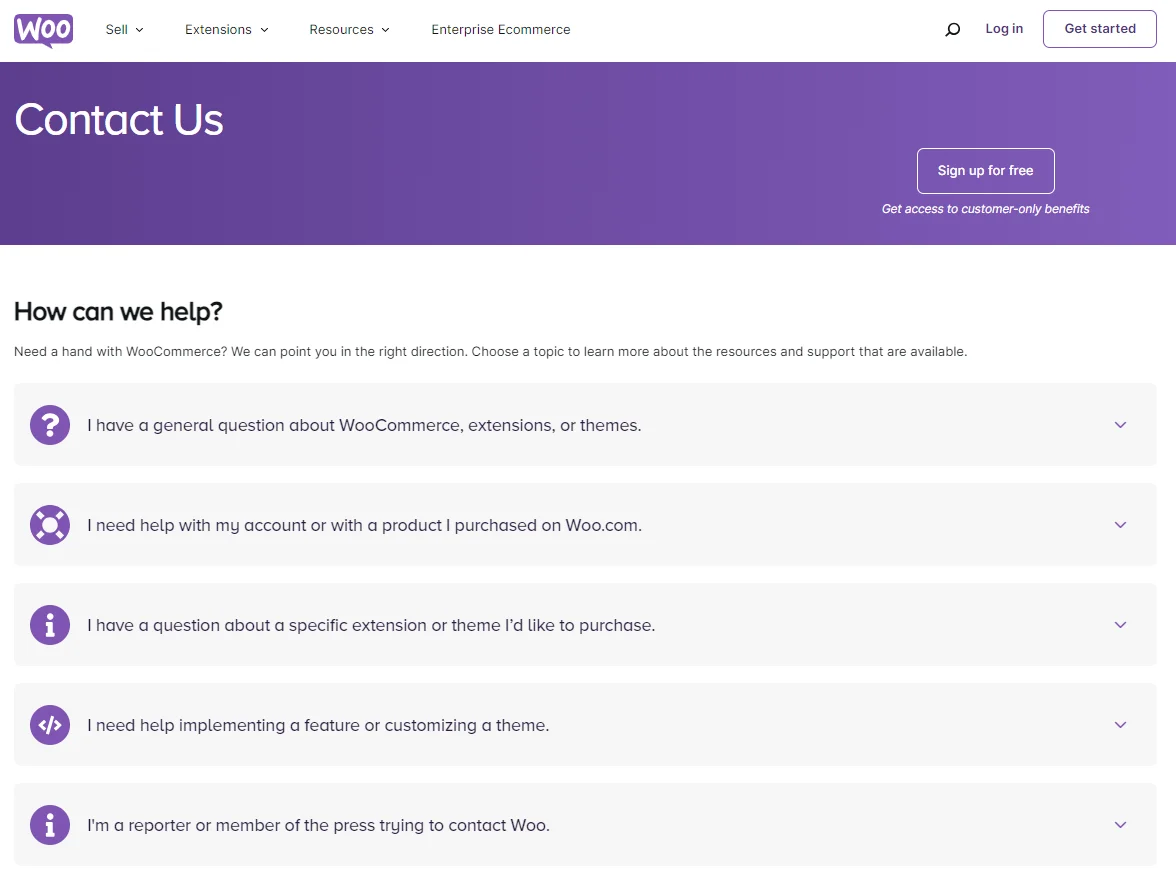Open the search magnifier icon

tap(952, 29)
